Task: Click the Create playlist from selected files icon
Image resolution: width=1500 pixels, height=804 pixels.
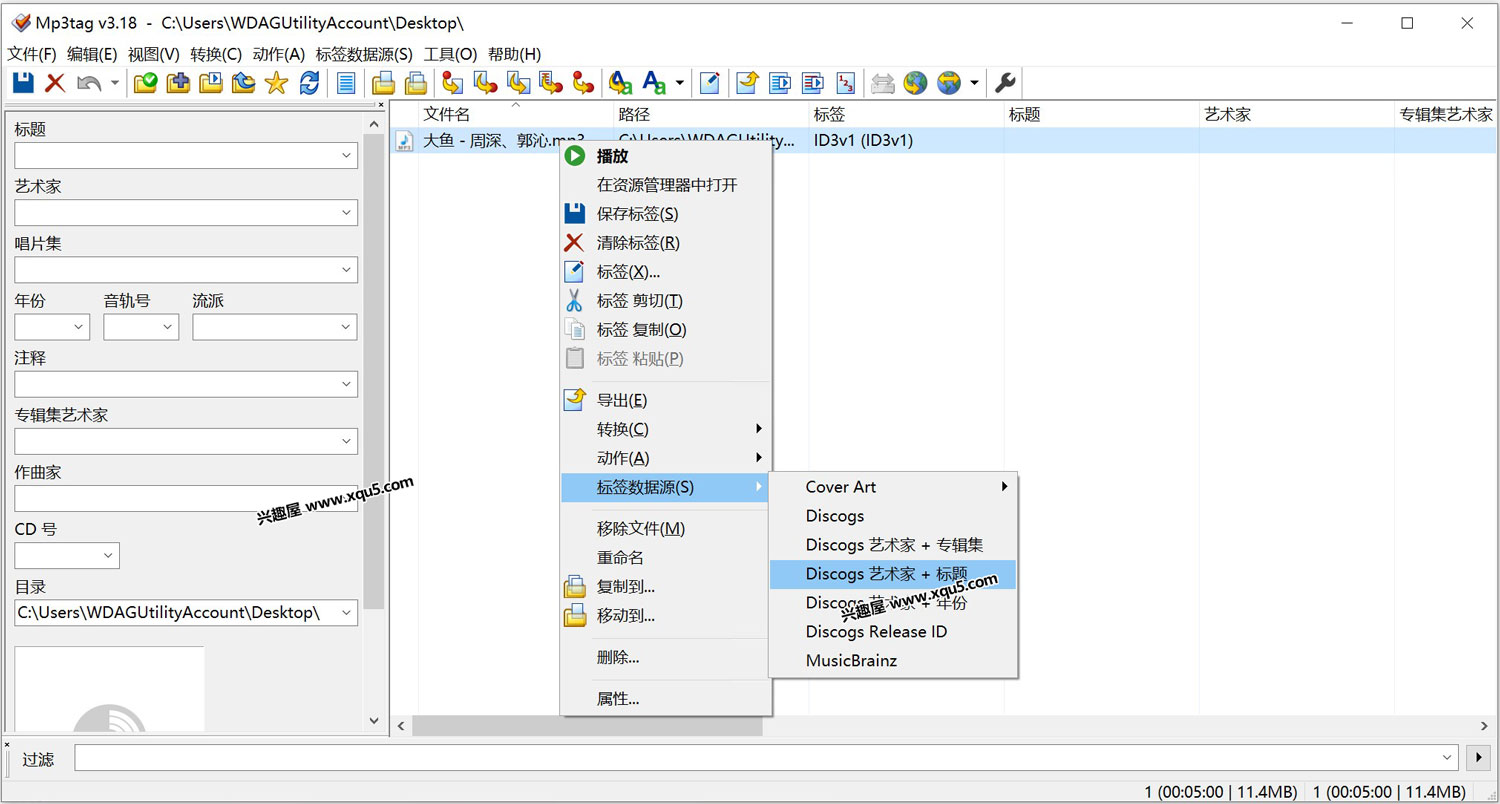Action: click(813, 83)
